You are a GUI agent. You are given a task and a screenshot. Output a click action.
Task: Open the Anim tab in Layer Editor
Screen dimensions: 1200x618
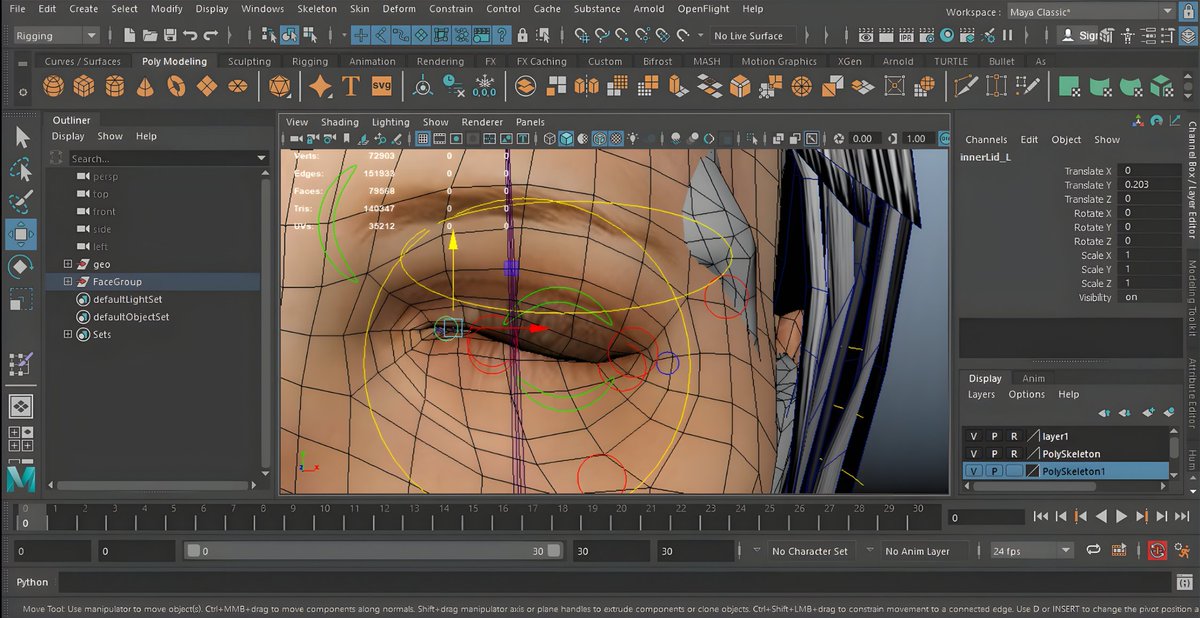[x=1033, y=378]
